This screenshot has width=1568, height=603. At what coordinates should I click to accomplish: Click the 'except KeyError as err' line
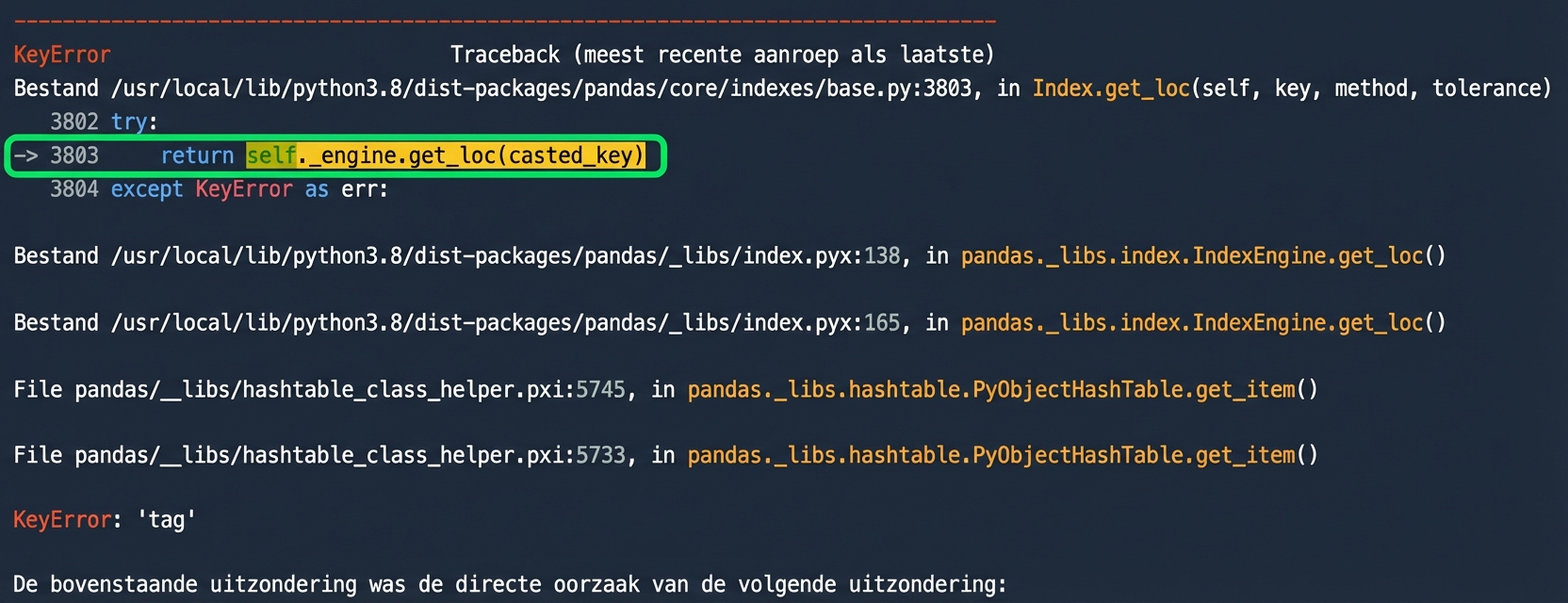click(x=249, y=189)
